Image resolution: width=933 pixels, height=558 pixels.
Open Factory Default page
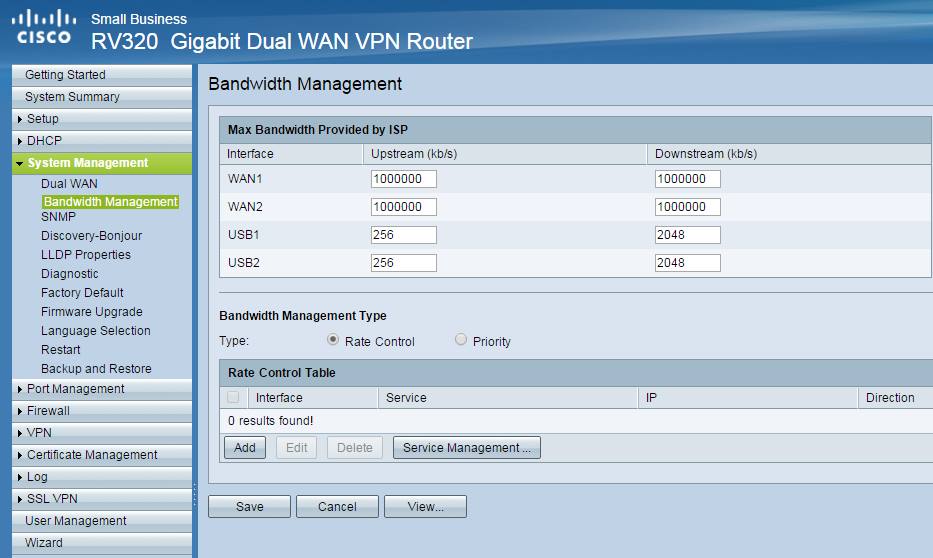click(x=82, y=293)
